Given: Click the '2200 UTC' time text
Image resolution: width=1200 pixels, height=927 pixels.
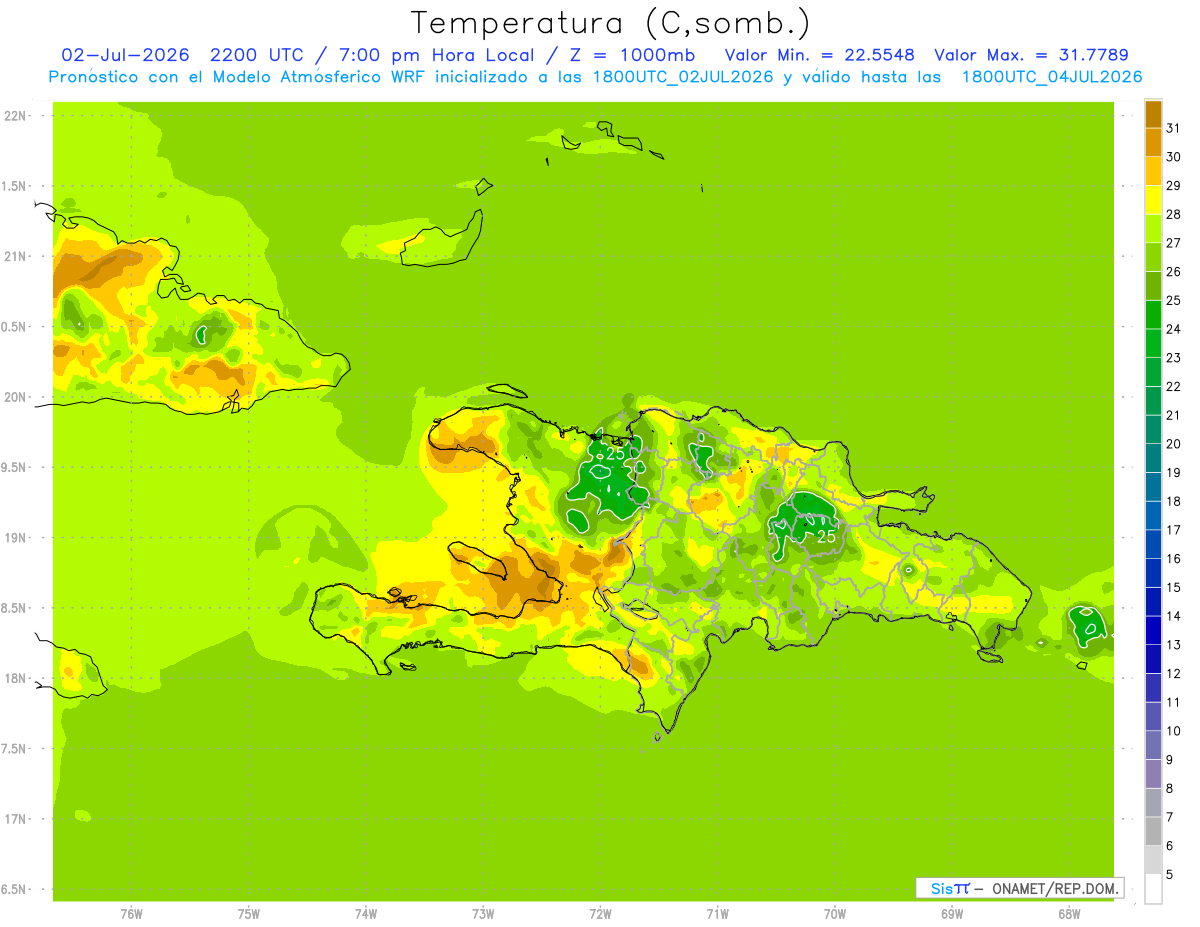Looking at the screenshot, I should [258, 55].
